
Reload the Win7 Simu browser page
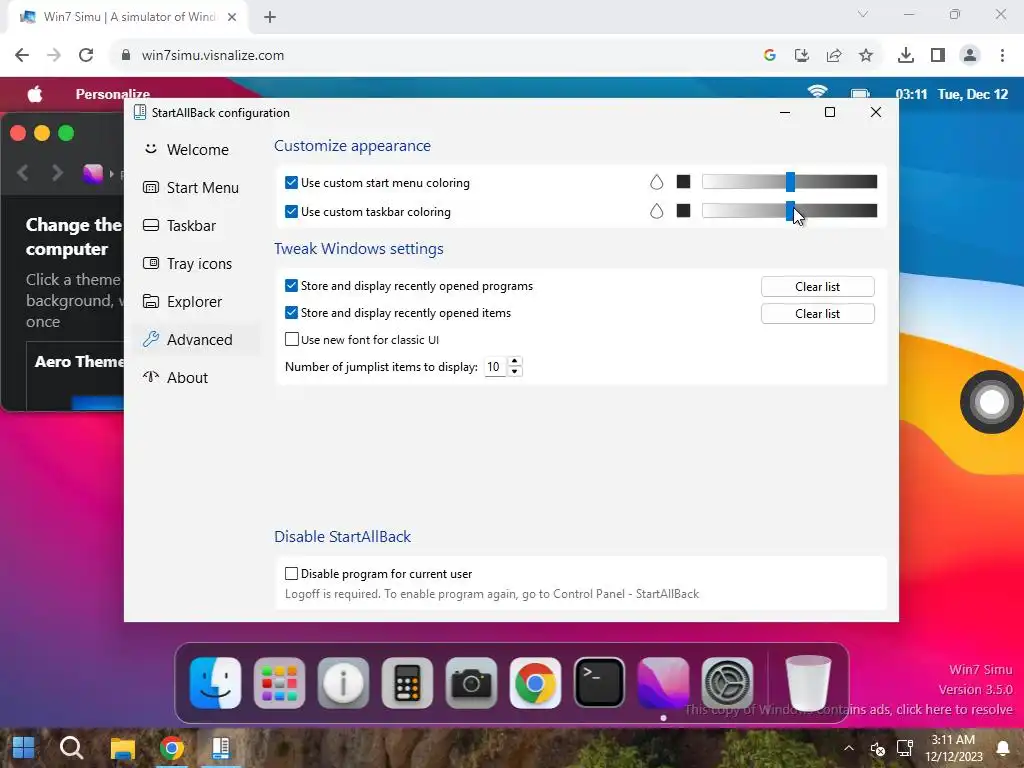click(x=86, y=55)
